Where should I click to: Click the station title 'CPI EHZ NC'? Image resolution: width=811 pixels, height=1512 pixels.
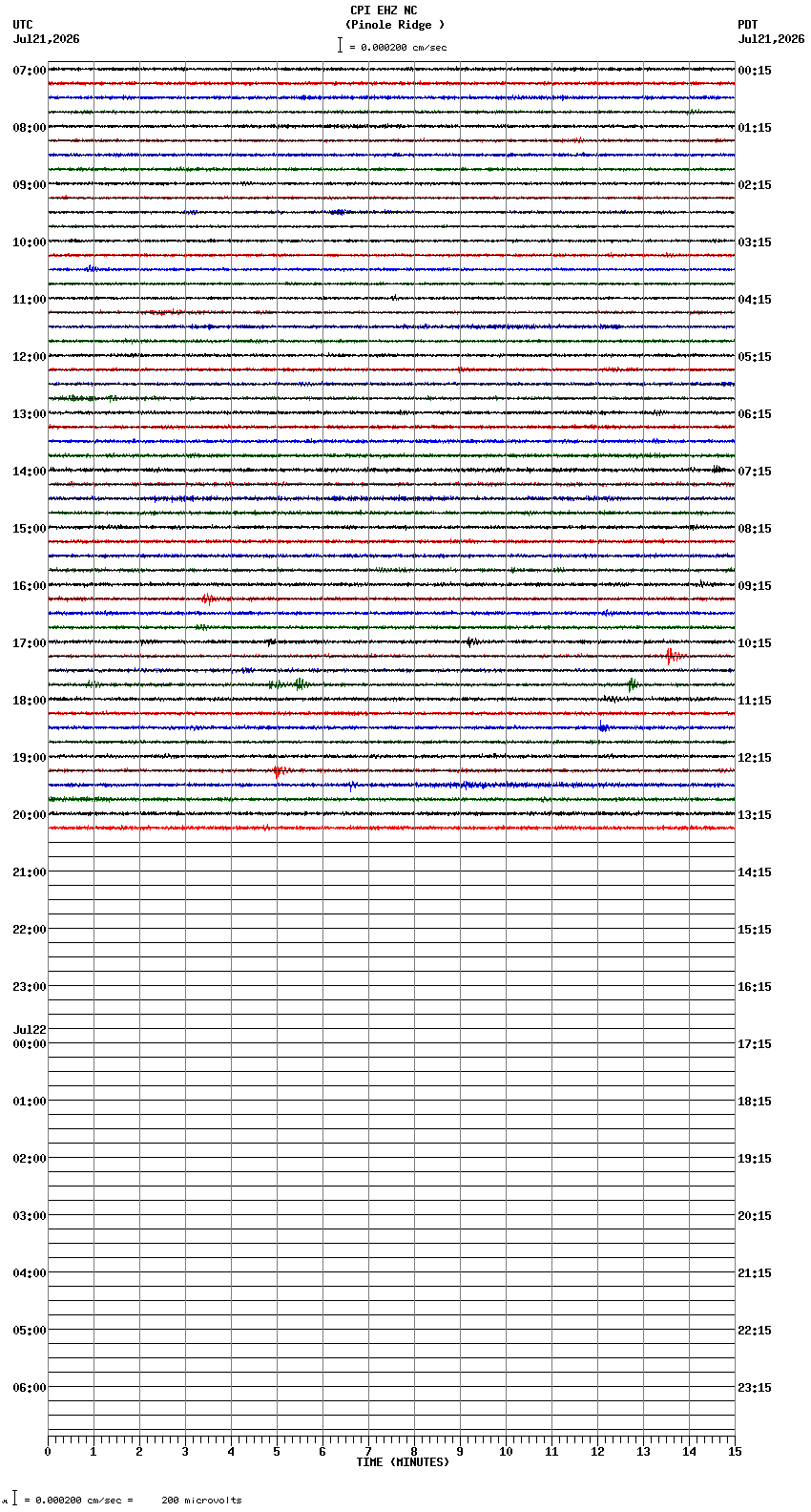(384, 10)
